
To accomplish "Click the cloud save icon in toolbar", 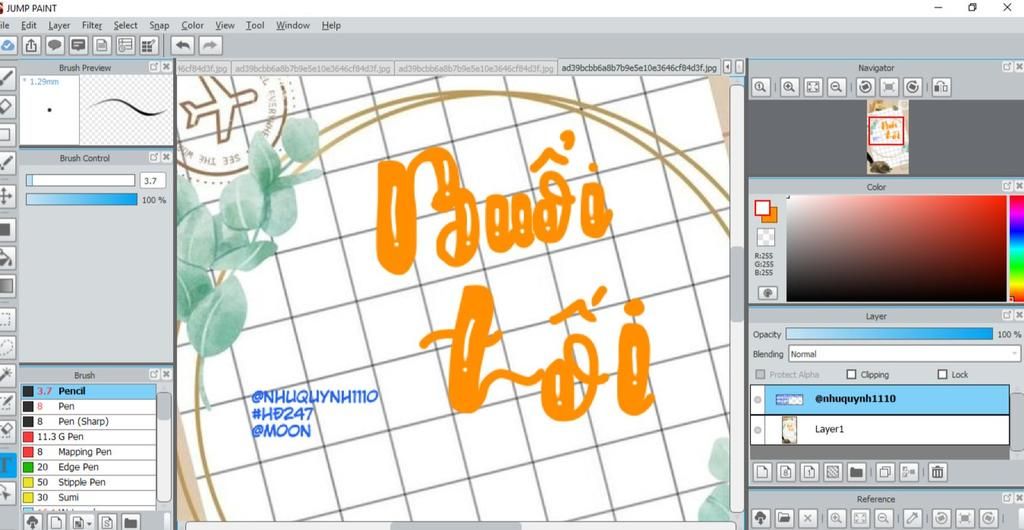I will point(7,46).
